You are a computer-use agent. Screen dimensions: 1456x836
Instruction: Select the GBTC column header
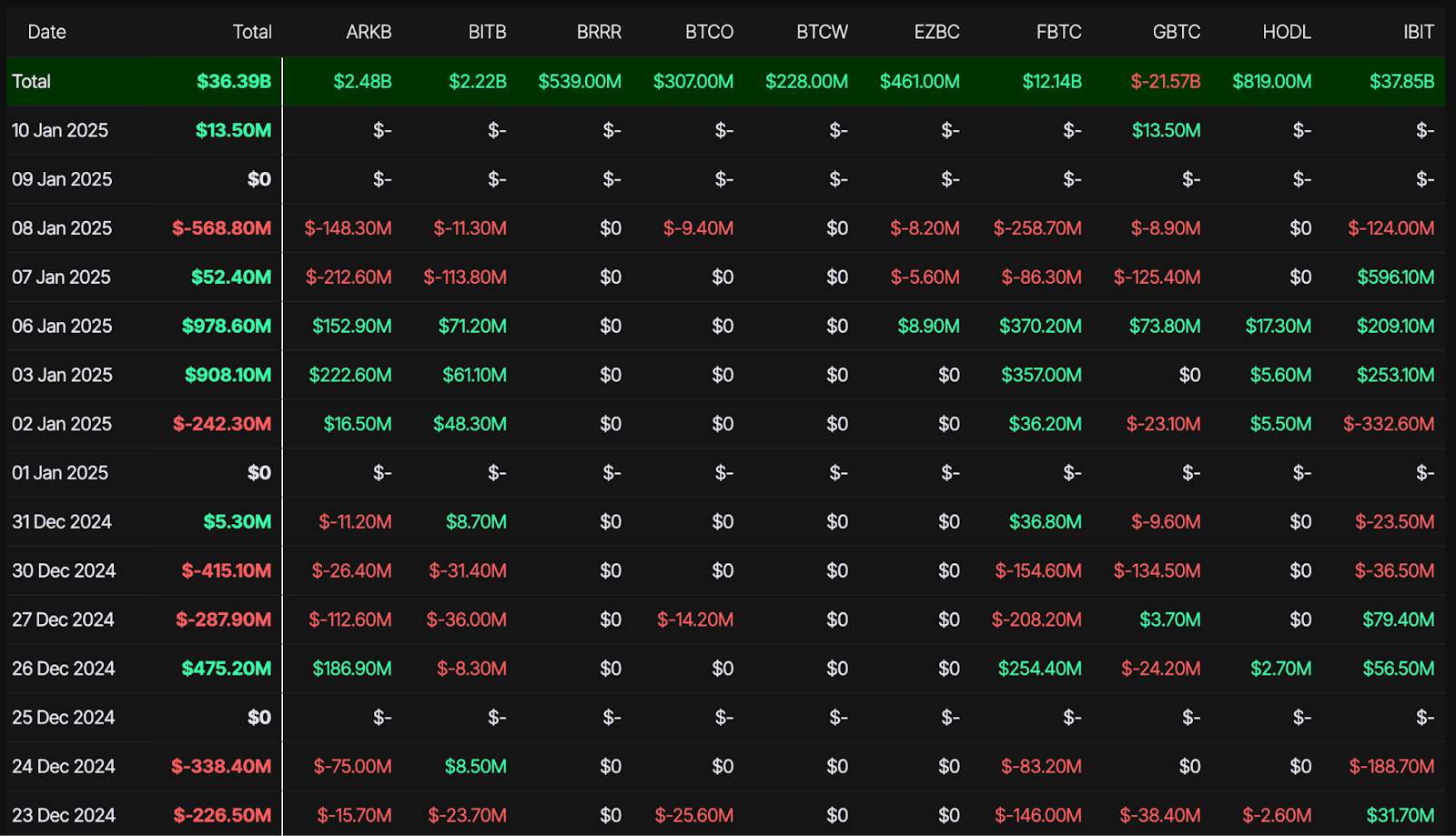coord(1177,32)
